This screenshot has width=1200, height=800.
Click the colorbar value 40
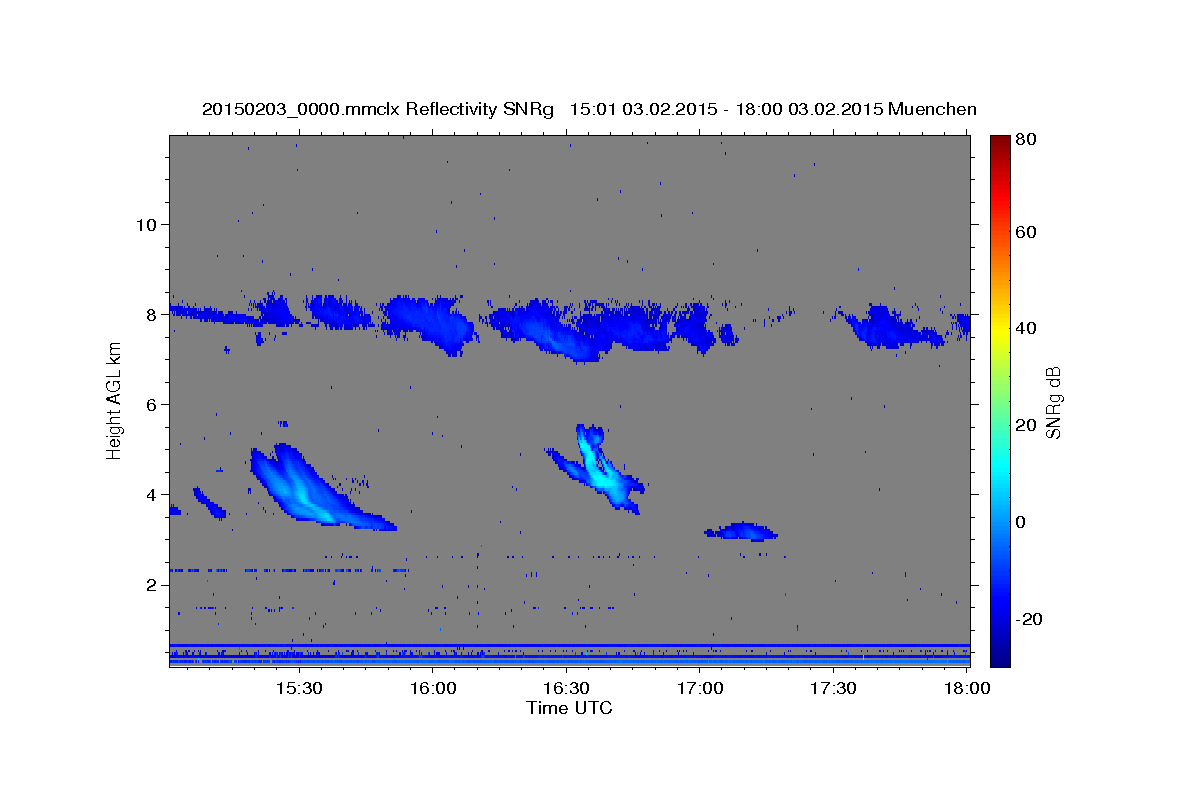(x=1025, y=328)
